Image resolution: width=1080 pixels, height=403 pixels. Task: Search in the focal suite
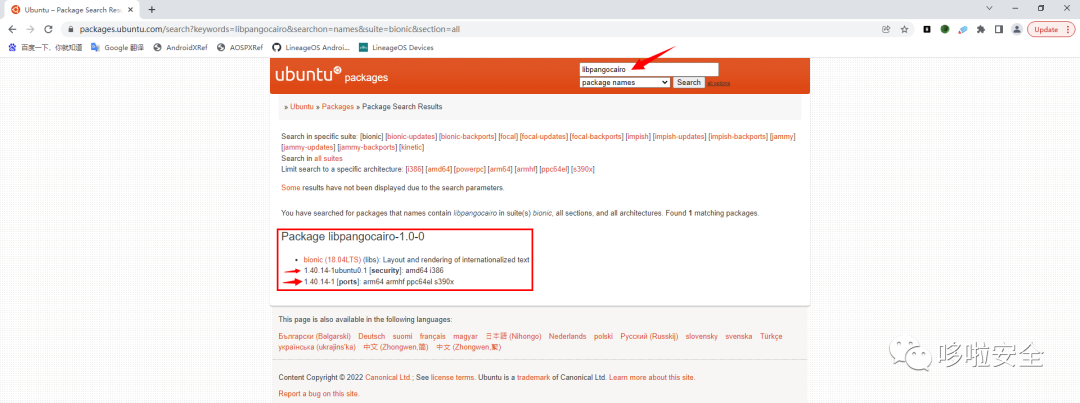click(x=508, y=136)
